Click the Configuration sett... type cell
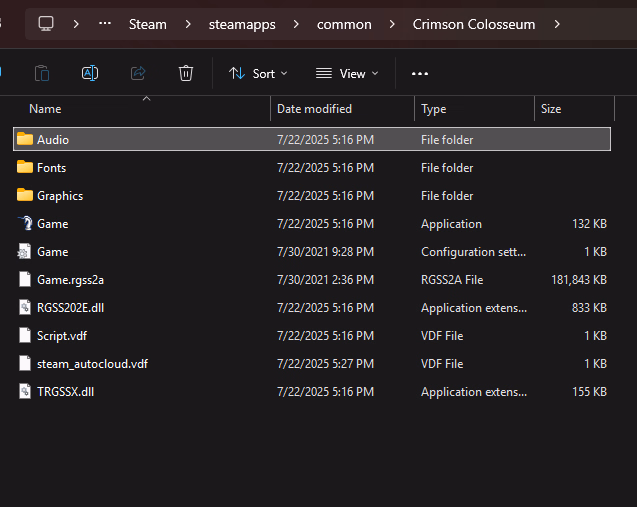Screen dimensions: 637x507 click(x=473, y=251)
